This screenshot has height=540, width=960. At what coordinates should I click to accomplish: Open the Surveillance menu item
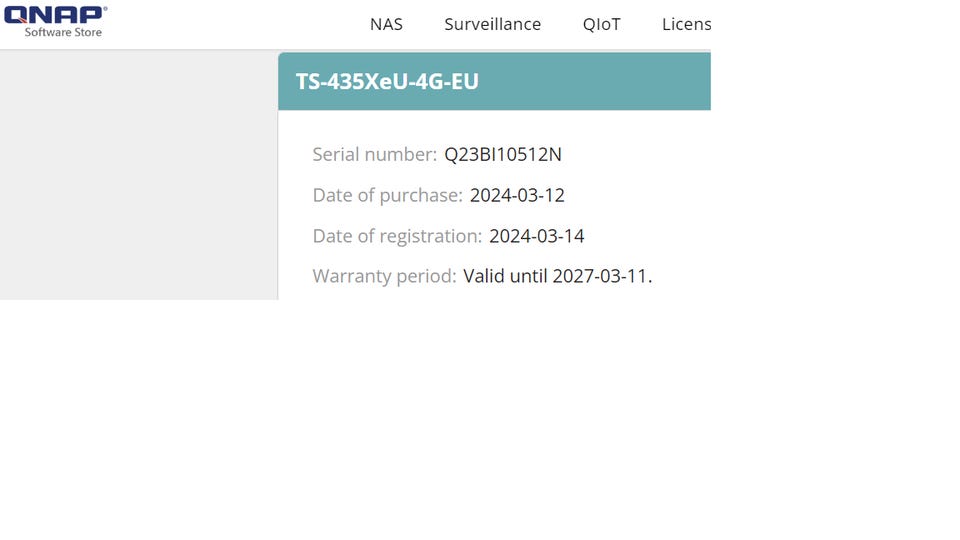pos(492,24)
